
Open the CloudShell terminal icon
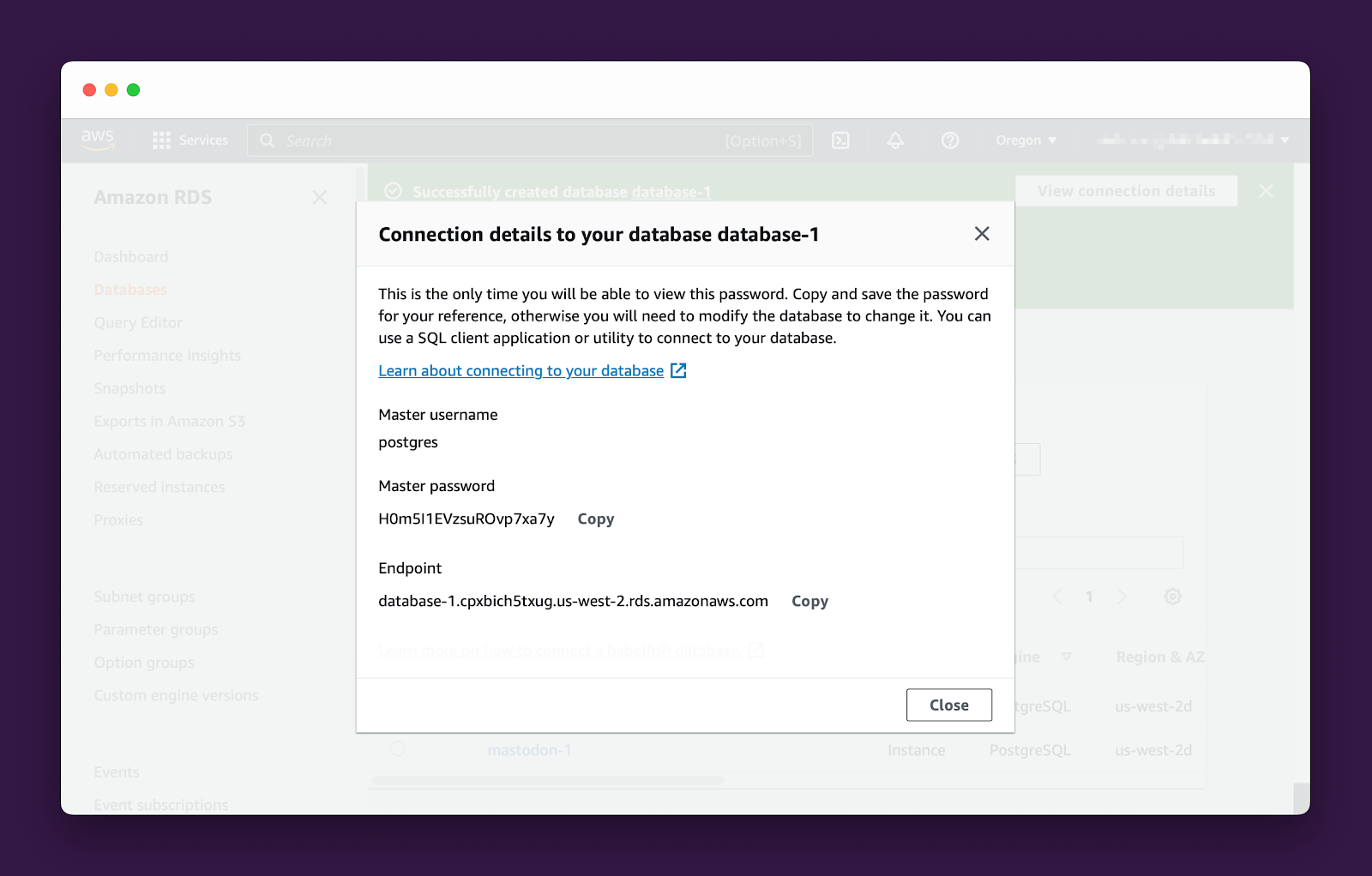point(840,141)
